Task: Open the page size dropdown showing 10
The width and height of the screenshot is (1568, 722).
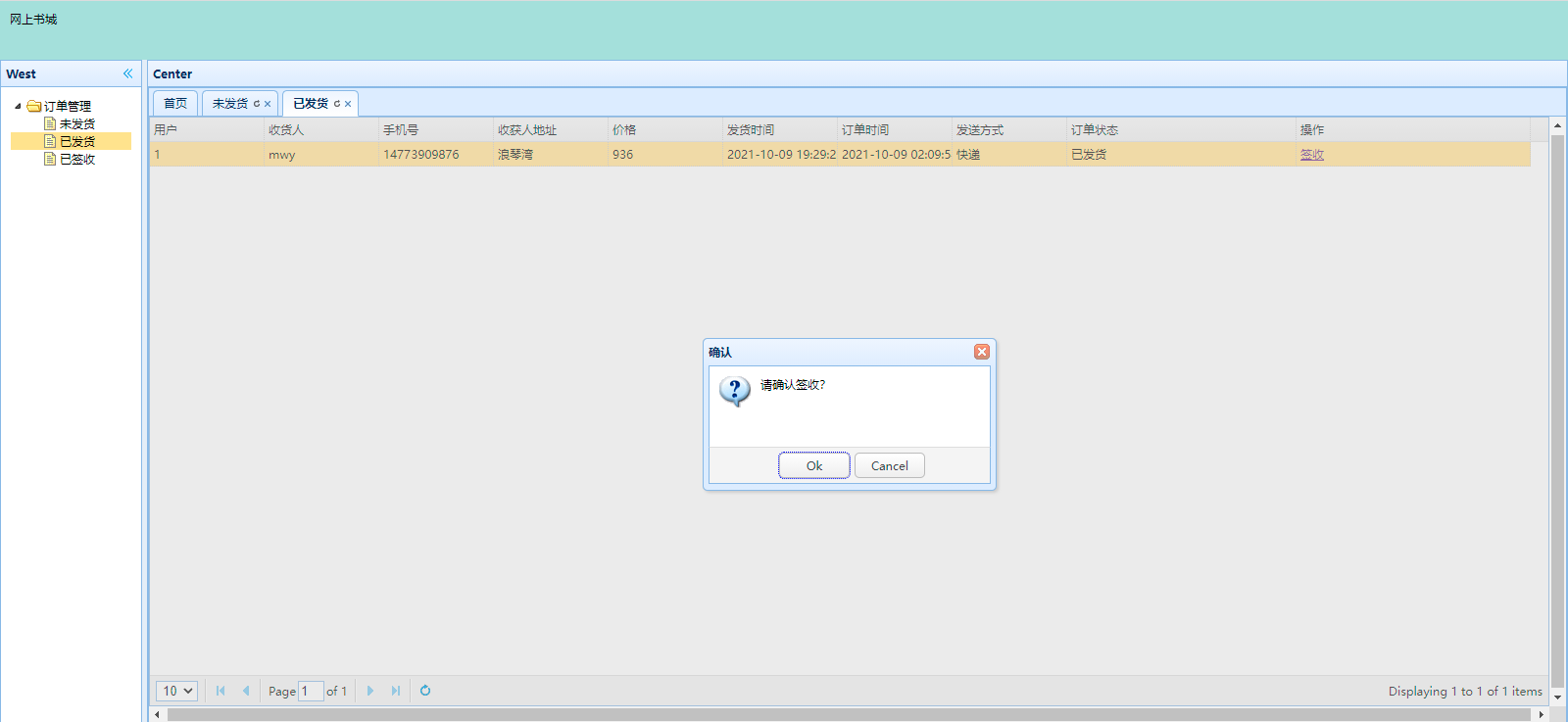Action: (176, 691)
